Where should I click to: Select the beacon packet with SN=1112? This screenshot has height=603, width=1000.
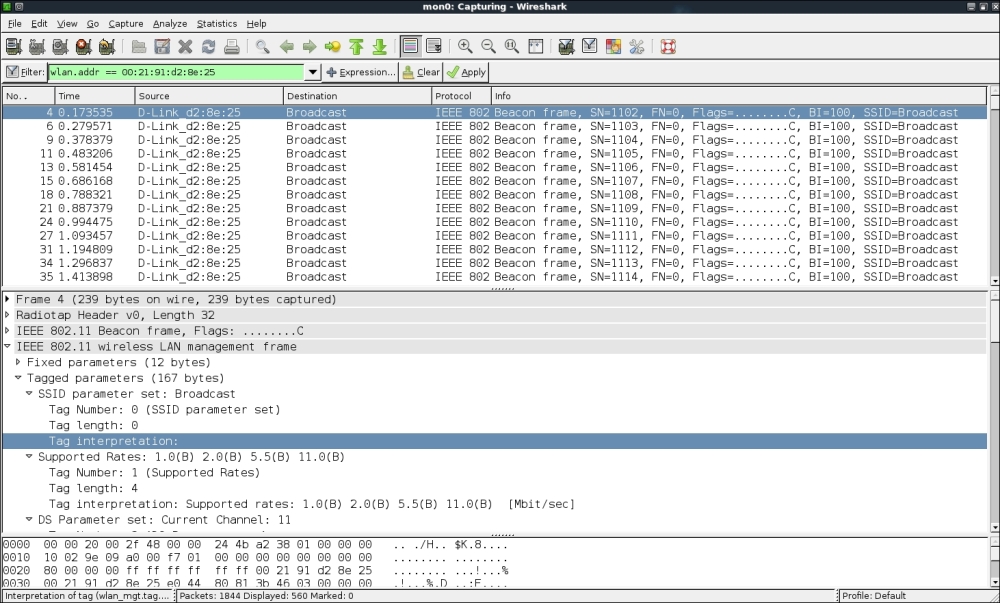[495, 249]
